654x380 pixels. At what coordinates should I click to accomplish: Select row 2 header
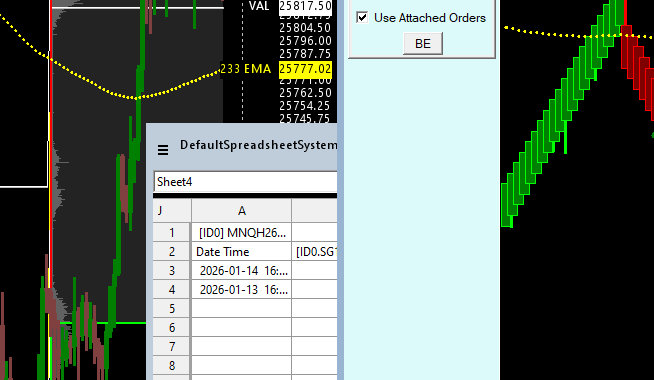171,252
